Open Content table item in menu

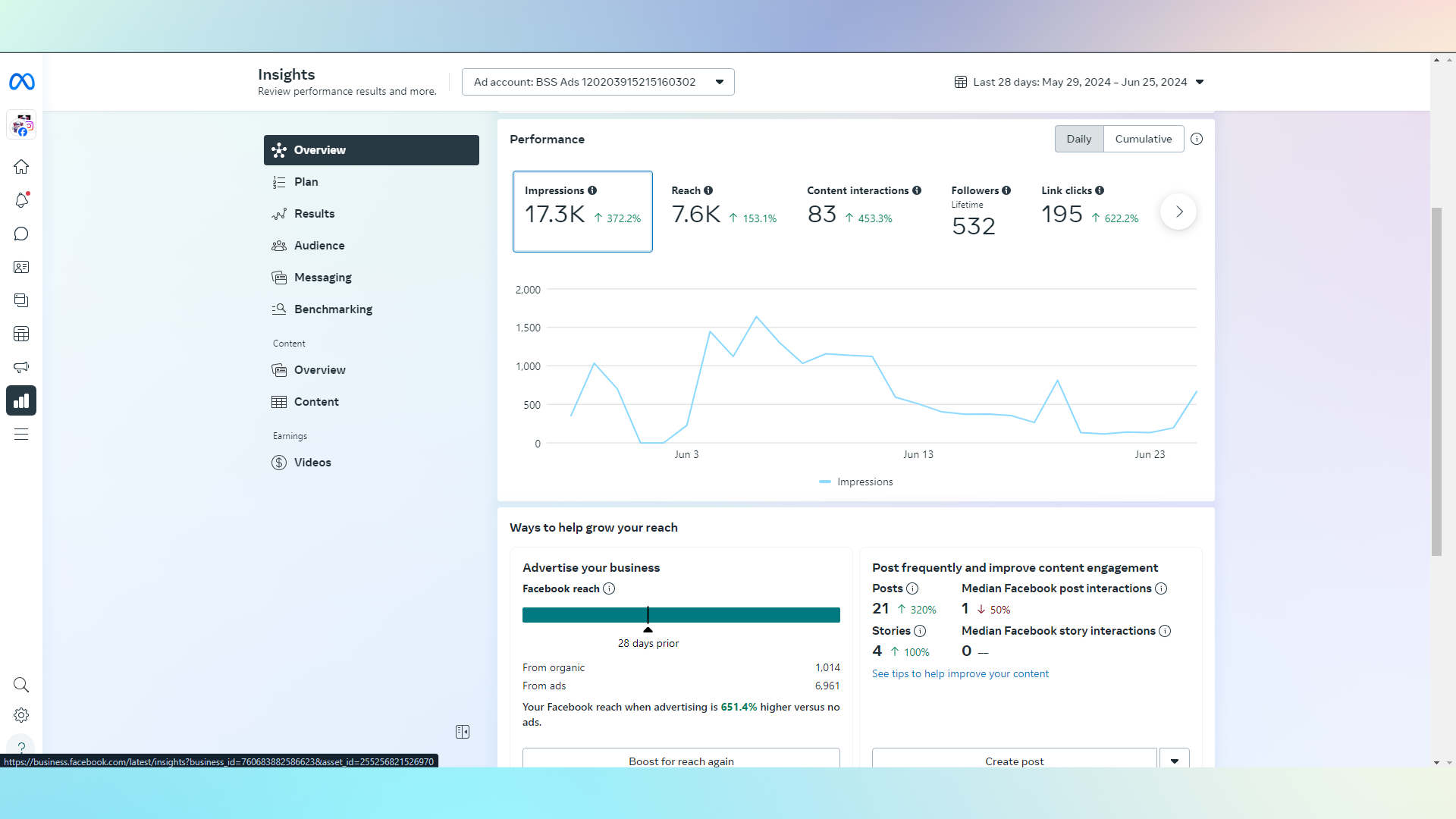(372, 402)
